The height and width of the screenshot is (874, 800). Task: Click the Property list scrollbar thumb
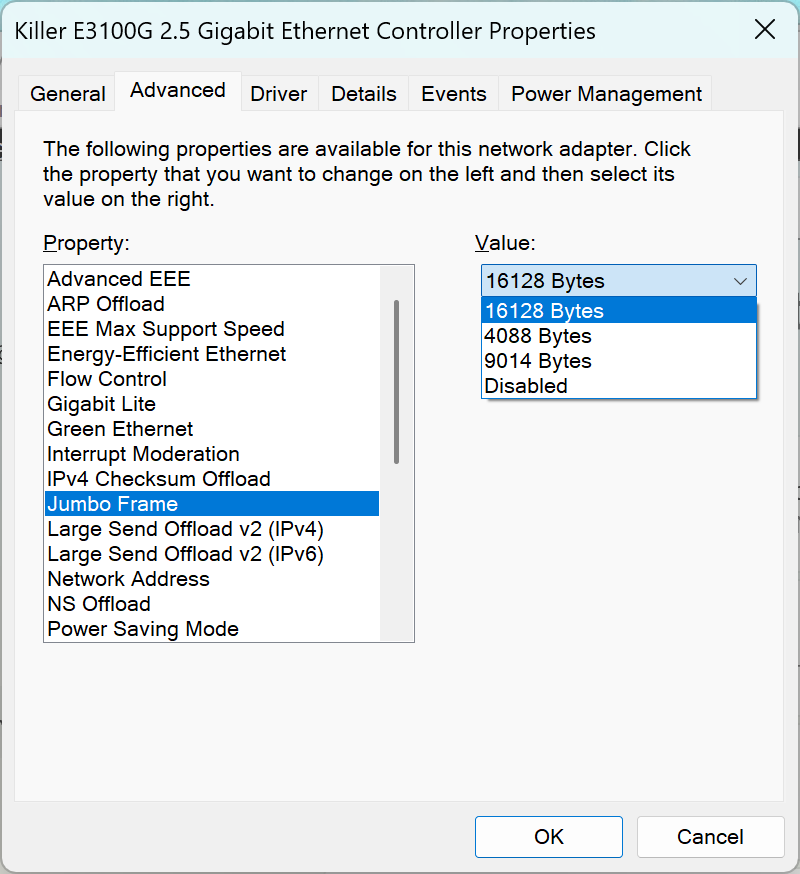tap(396, 382)
